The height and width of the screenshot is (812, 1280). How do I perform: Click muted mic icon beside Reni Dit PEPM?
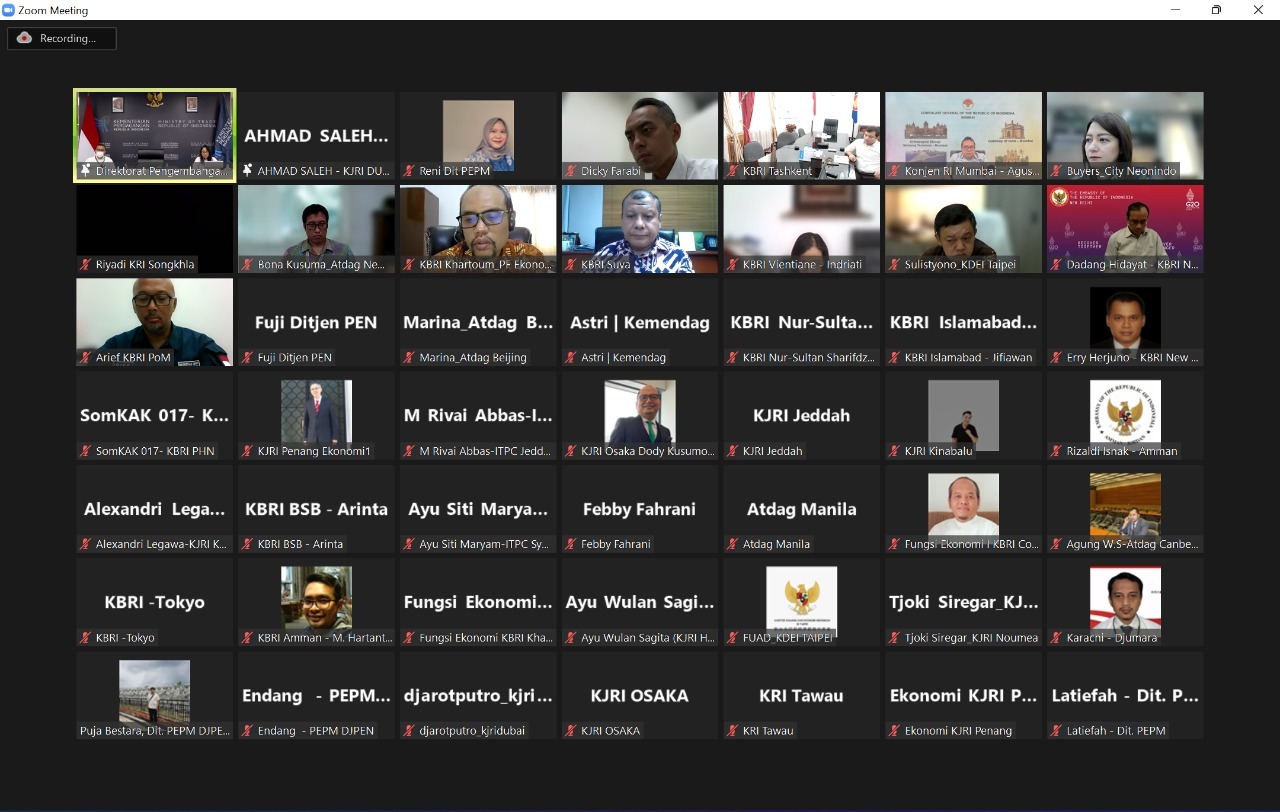point(410,171)
